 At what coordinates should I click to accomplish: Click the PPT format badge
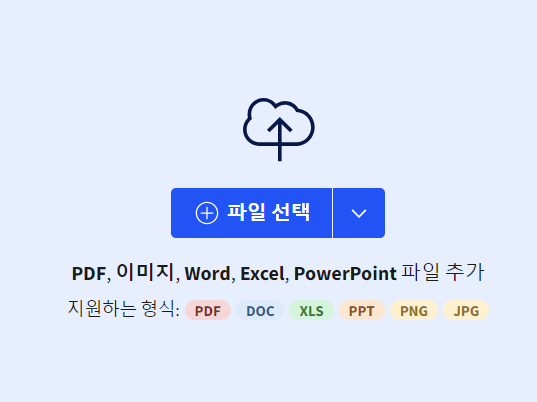(x=362, y=311)
